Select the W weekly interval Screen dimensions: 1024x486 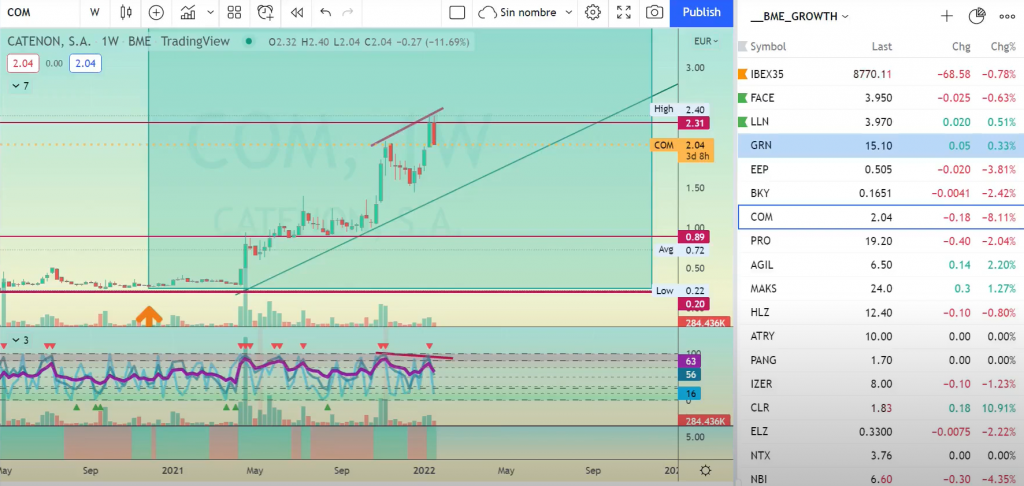pyautogui.click(x=94, y=12)
